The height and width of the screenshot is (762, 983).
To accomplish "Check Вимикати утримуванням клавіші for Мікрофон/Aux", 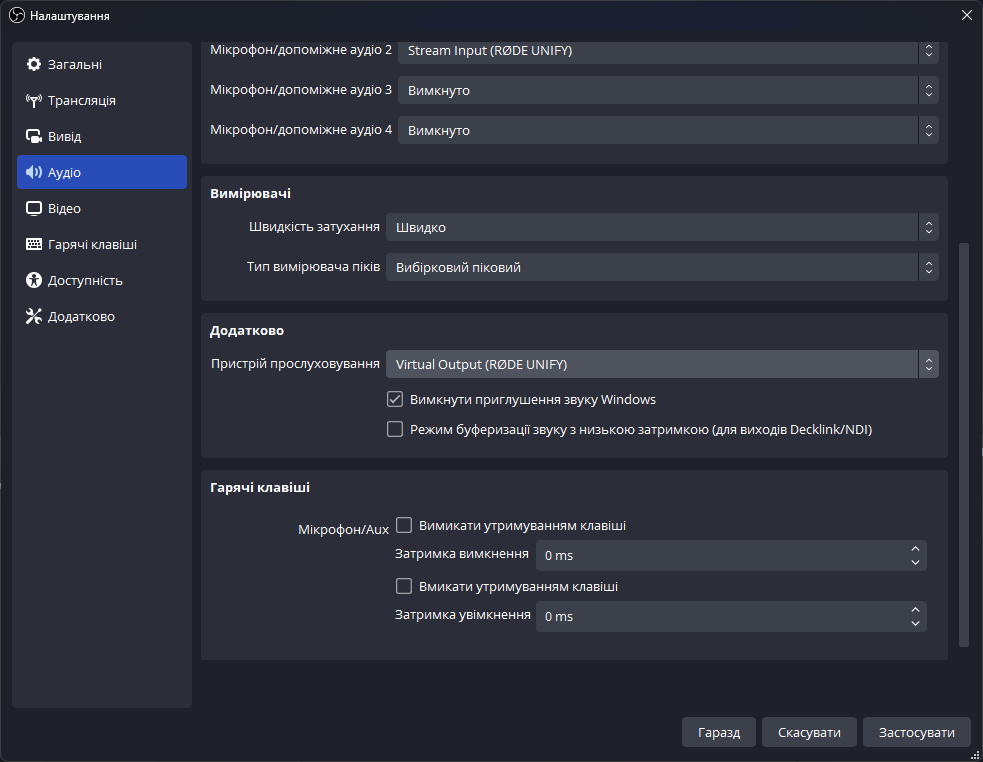I will [x=404, y=524].
